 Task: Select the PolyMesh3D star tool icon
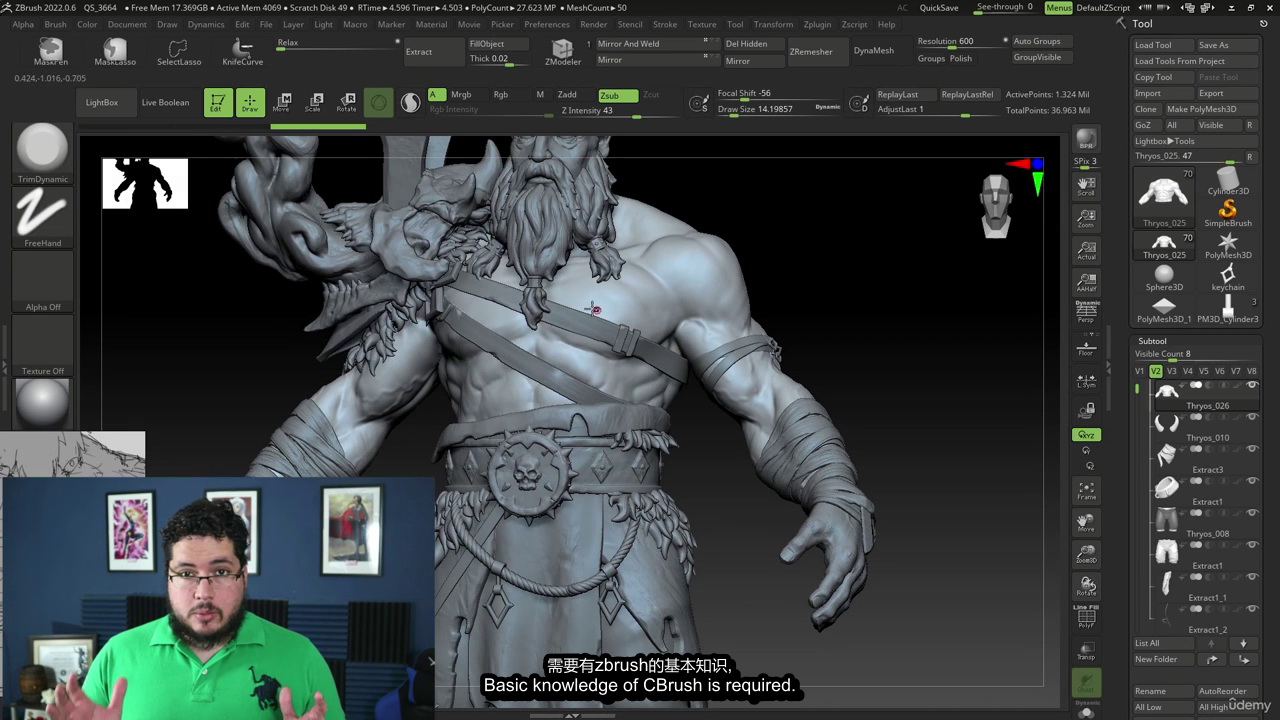[x=1228, y=245]
